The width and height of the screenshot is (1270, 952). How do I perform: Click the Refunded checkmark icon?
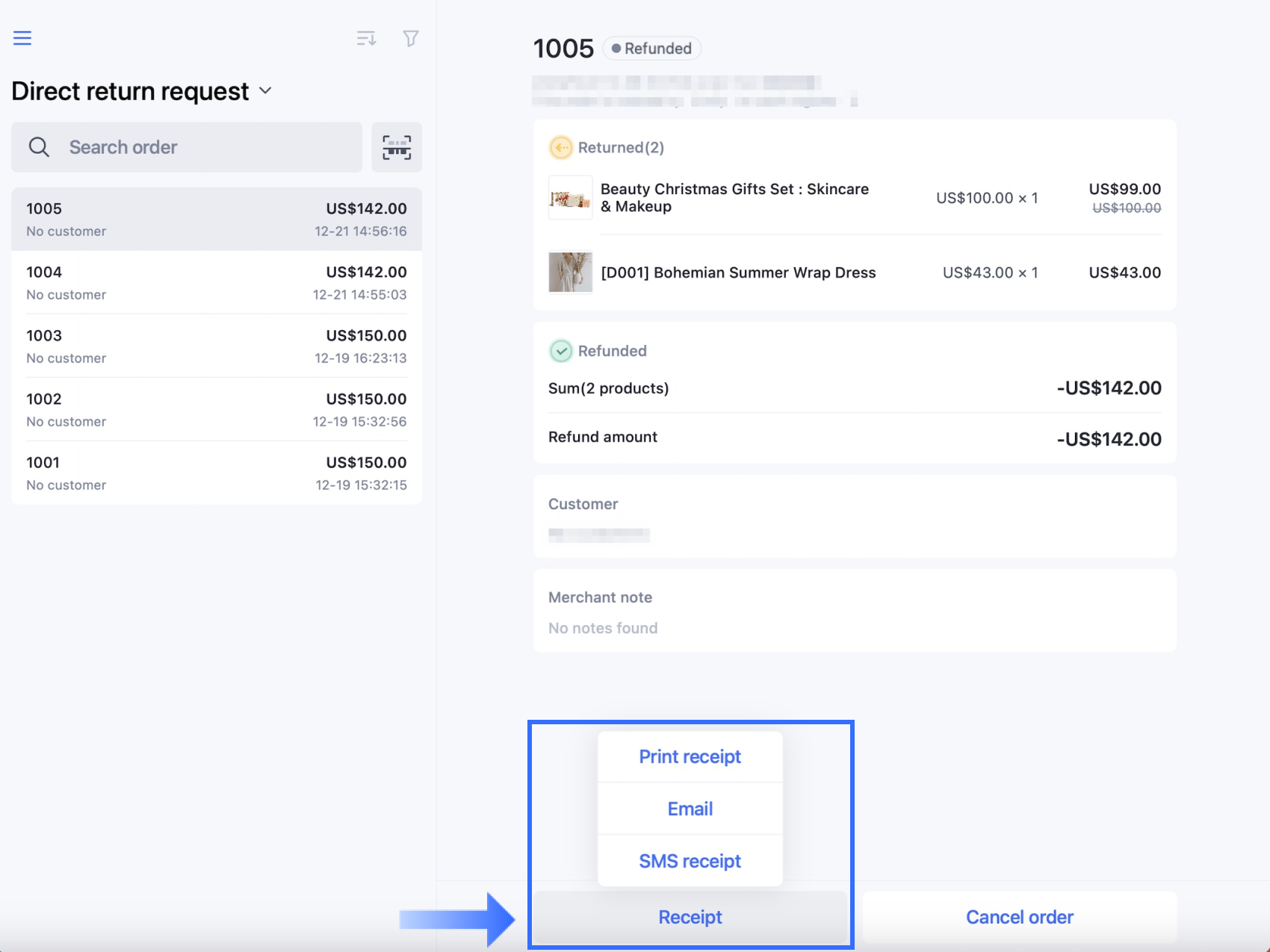tap(560, 351)
